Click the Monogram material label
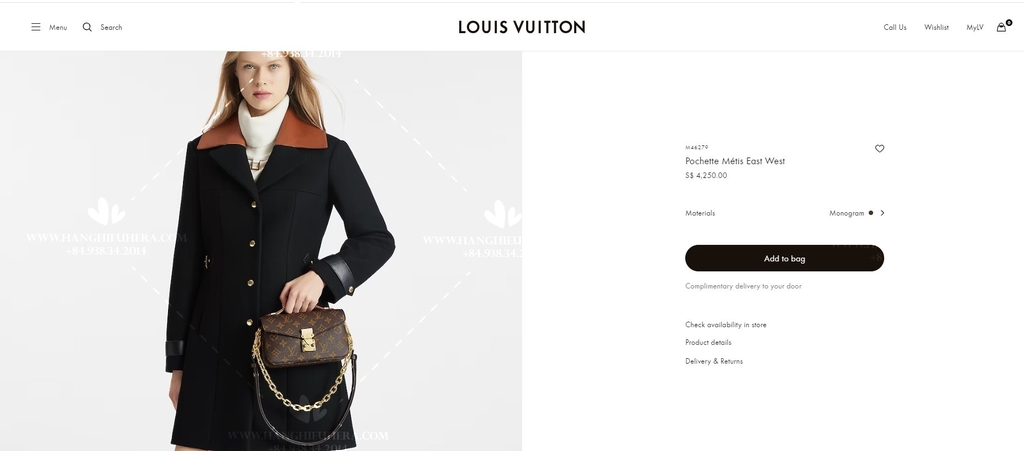Screen dimensions: 1024x451 click(846, 213)
